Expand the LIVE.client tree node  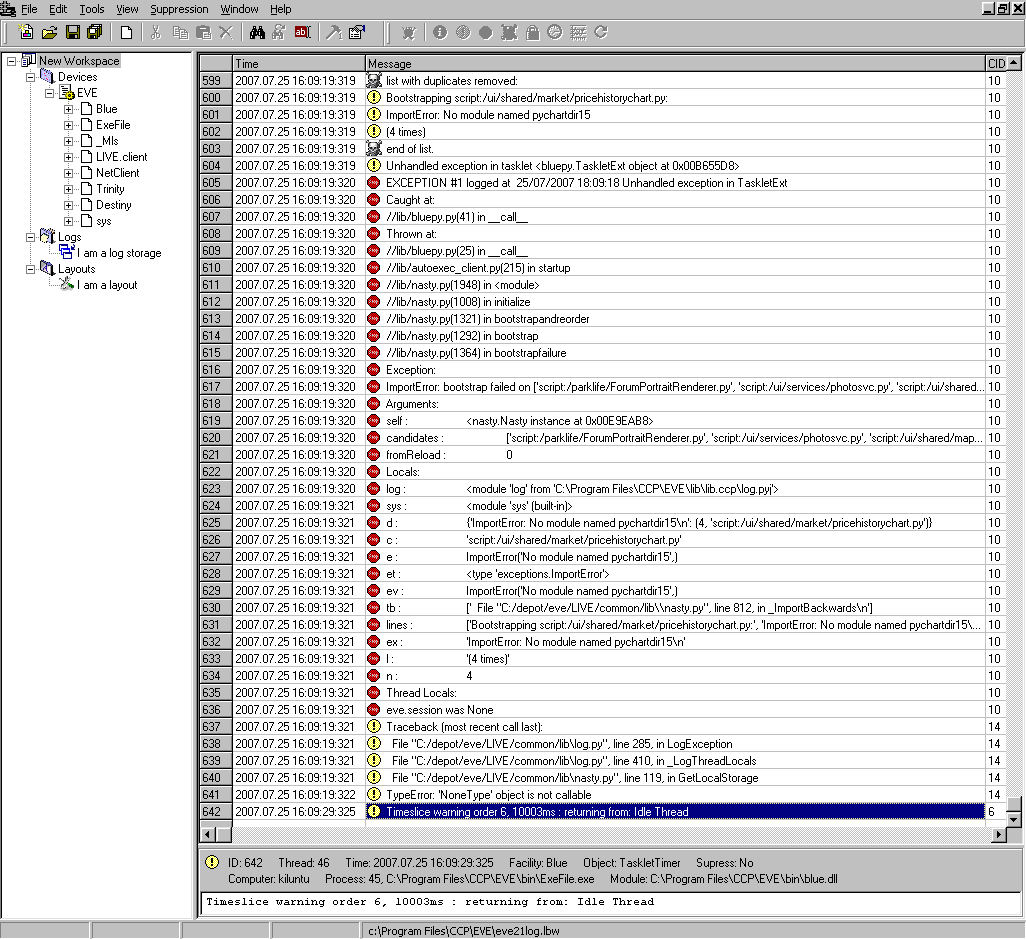pos(68,157)
